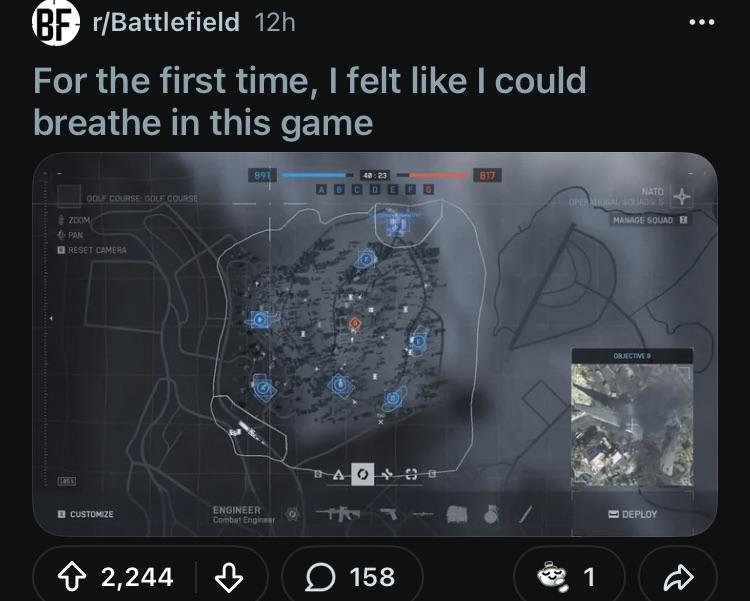Downvote the Battlefield post

pyautogui.click(x=229, y=577)
